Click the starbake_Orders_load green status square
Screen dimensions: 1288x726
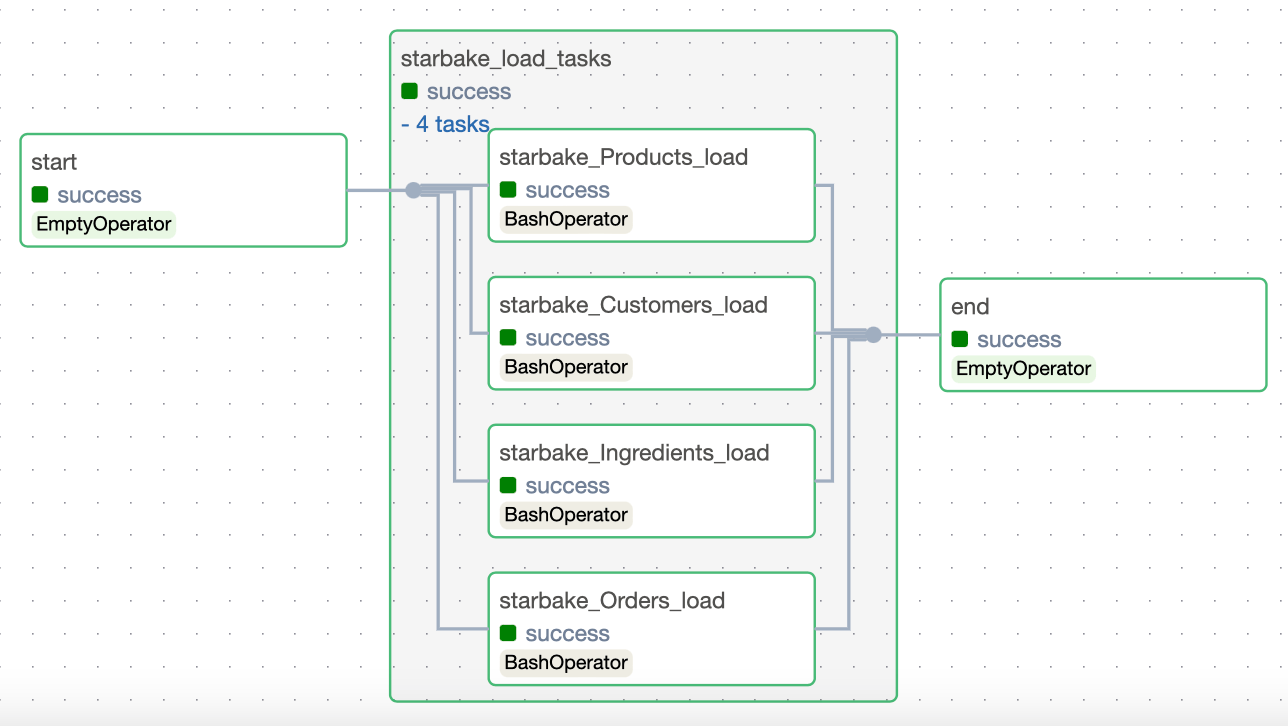pos(508,633)
